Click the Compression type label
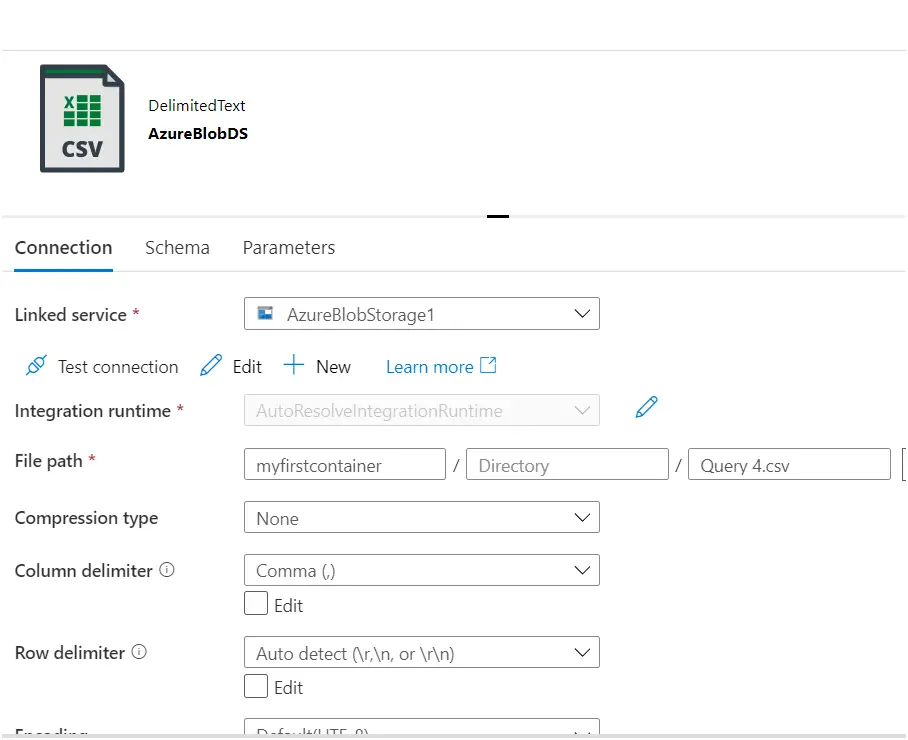Image resolution: width=908 pixels, height=740 pixels. pos(86,518)
